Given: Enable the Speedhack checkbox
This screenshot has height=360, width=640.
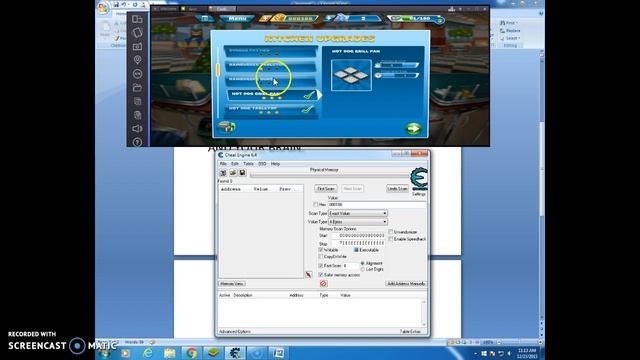Looking at the screenshot, I should (x=391, y=239).
